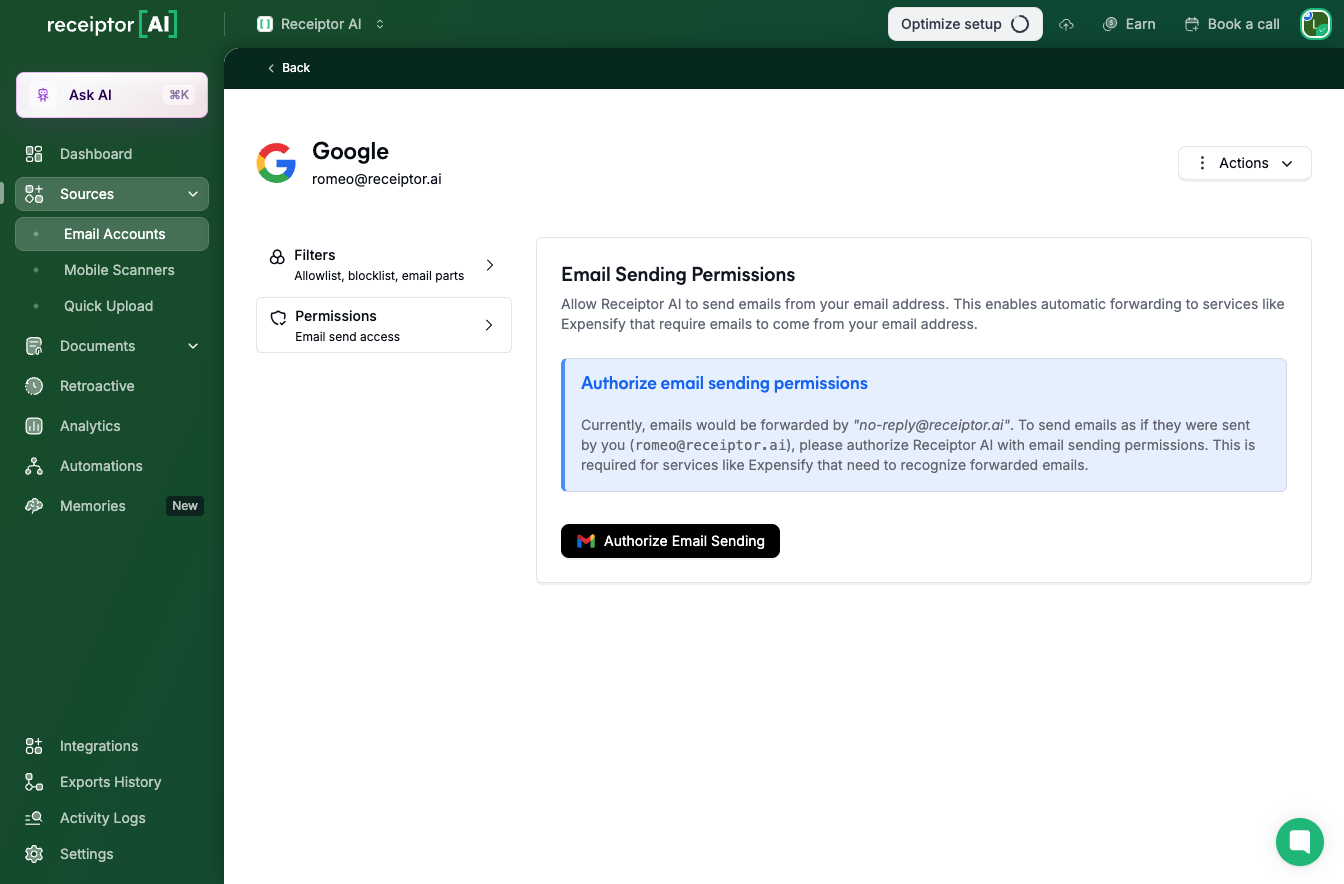Screen dimensions: 1344x884
Task: Click the Dashboard grid icon
Action: tap(34, 154)
